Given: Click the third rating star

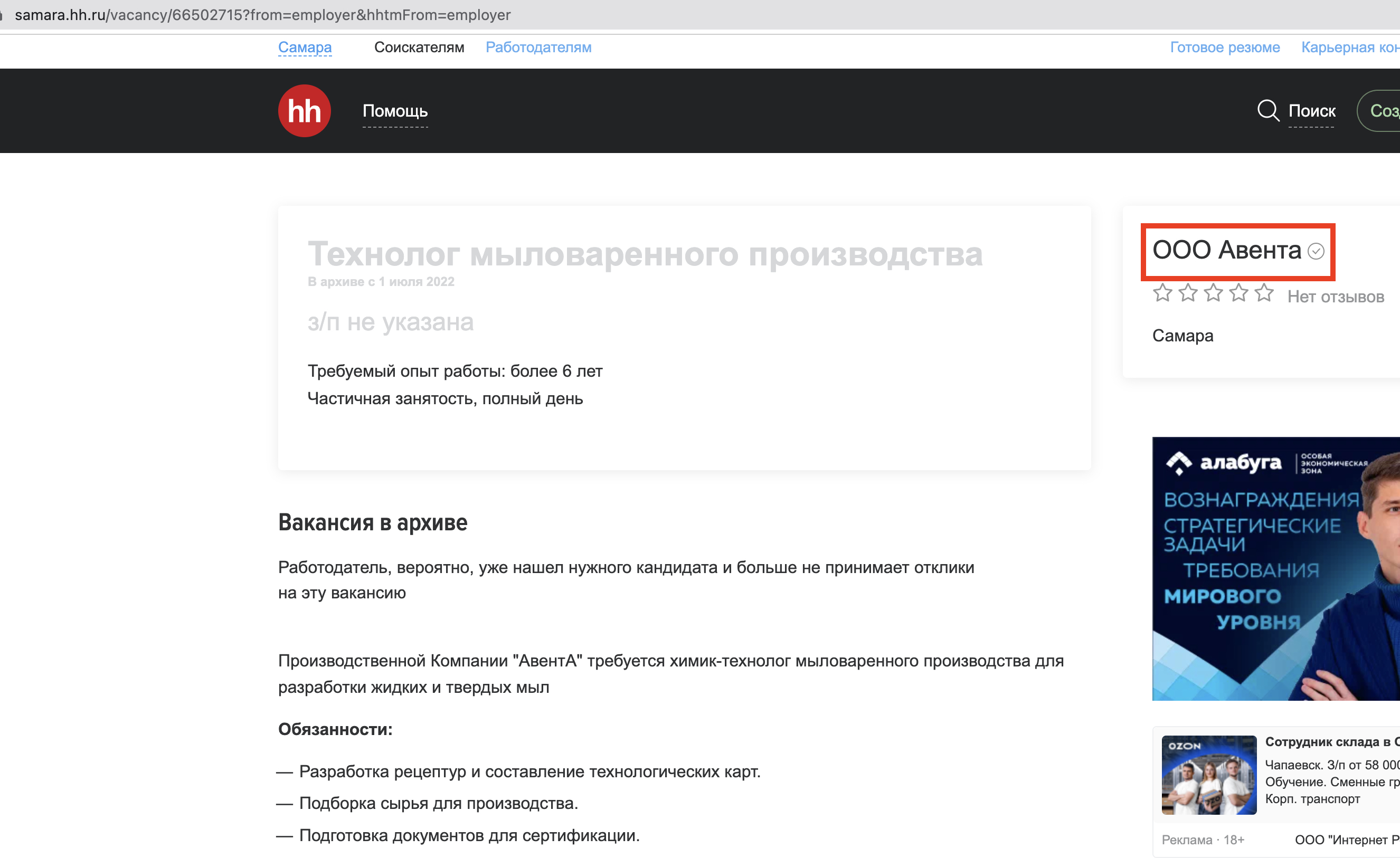Looking at the screenshot, I should [x=1213, y=293].
